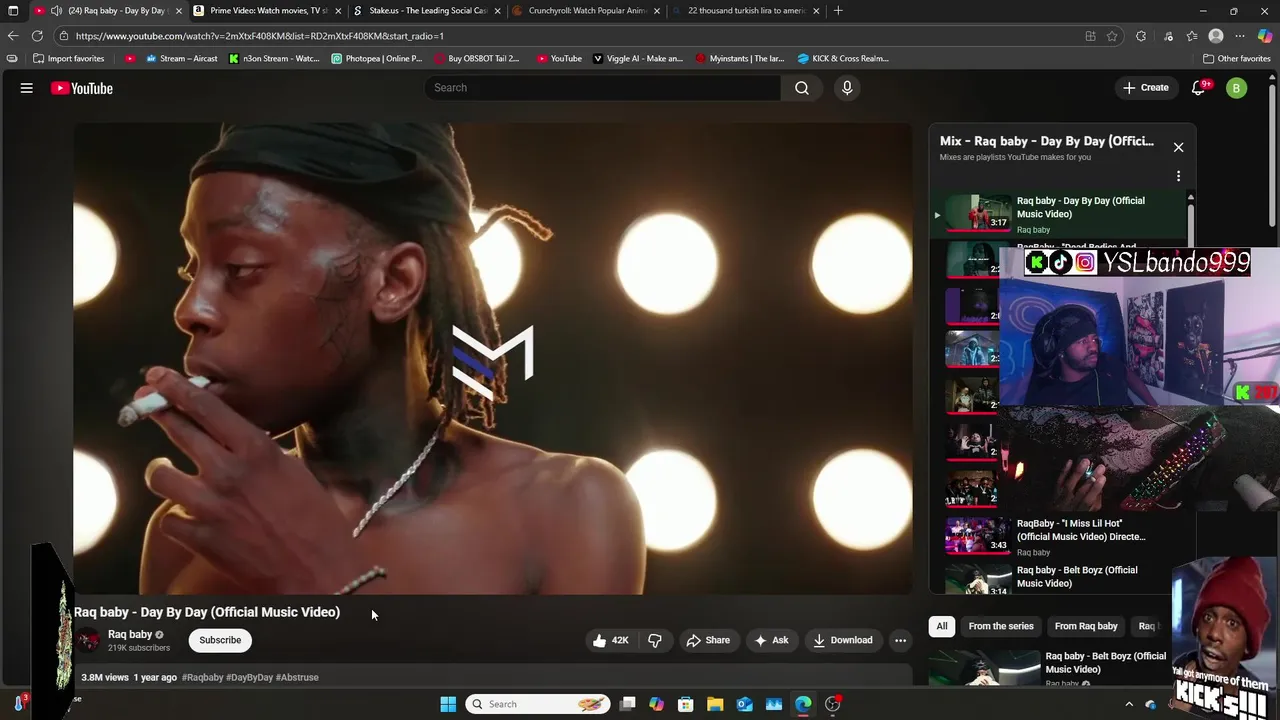Open Task View from the taskbar
The image size is (1280, 720).
click(627, 704)
